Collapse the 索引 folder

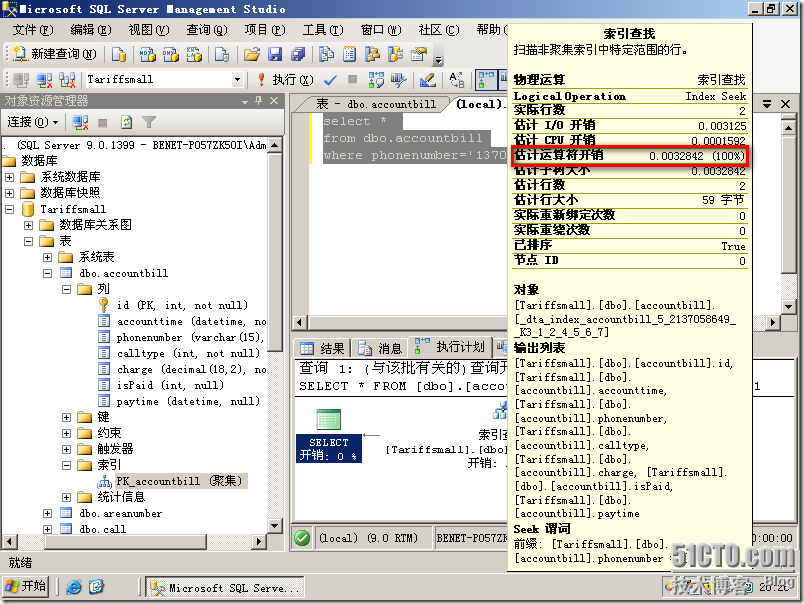[x=67, y=466]
